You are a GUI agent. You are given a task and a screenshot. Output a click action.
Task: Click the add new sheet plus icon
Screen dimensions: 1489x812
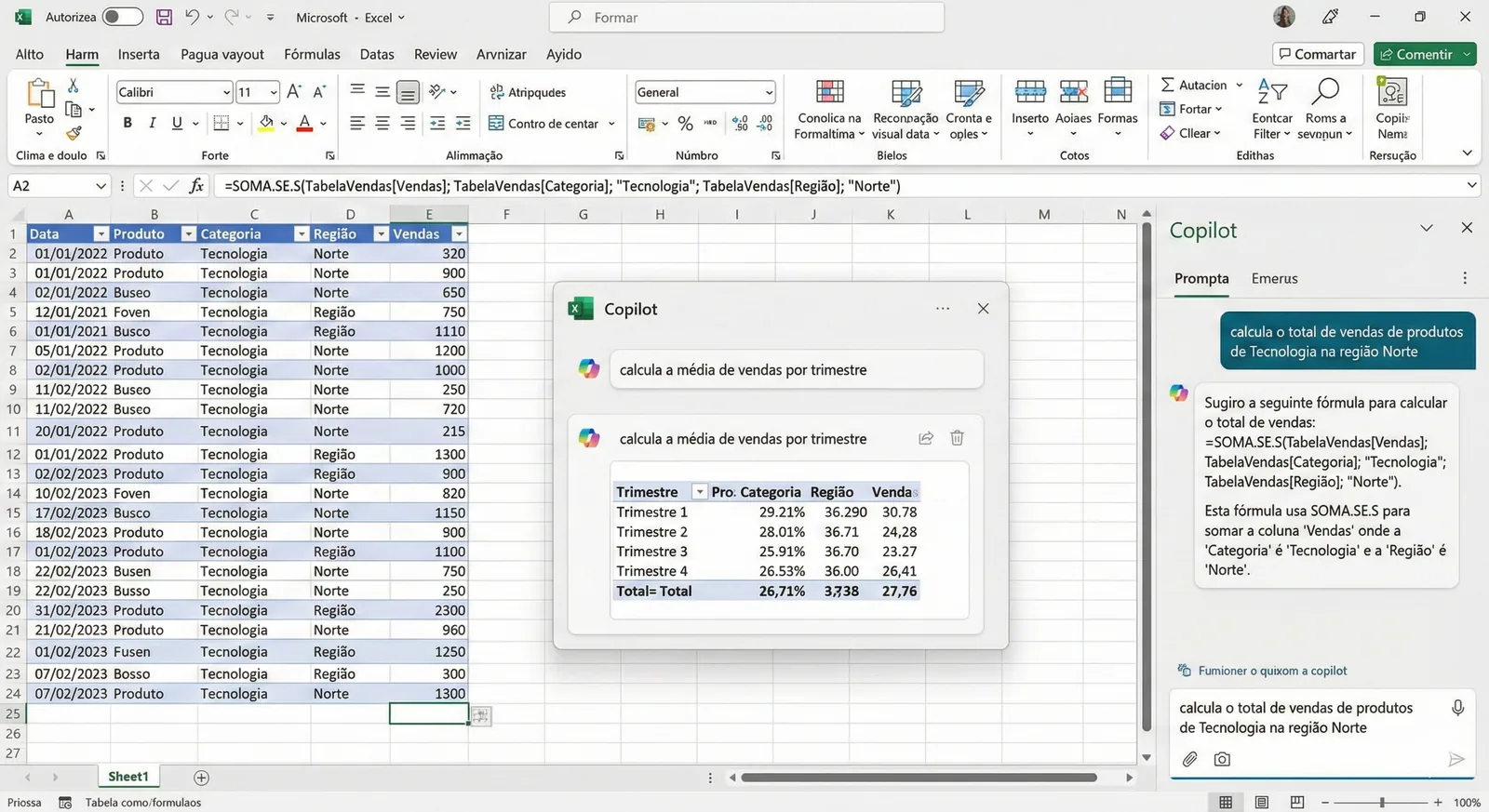tap(201, 778)
